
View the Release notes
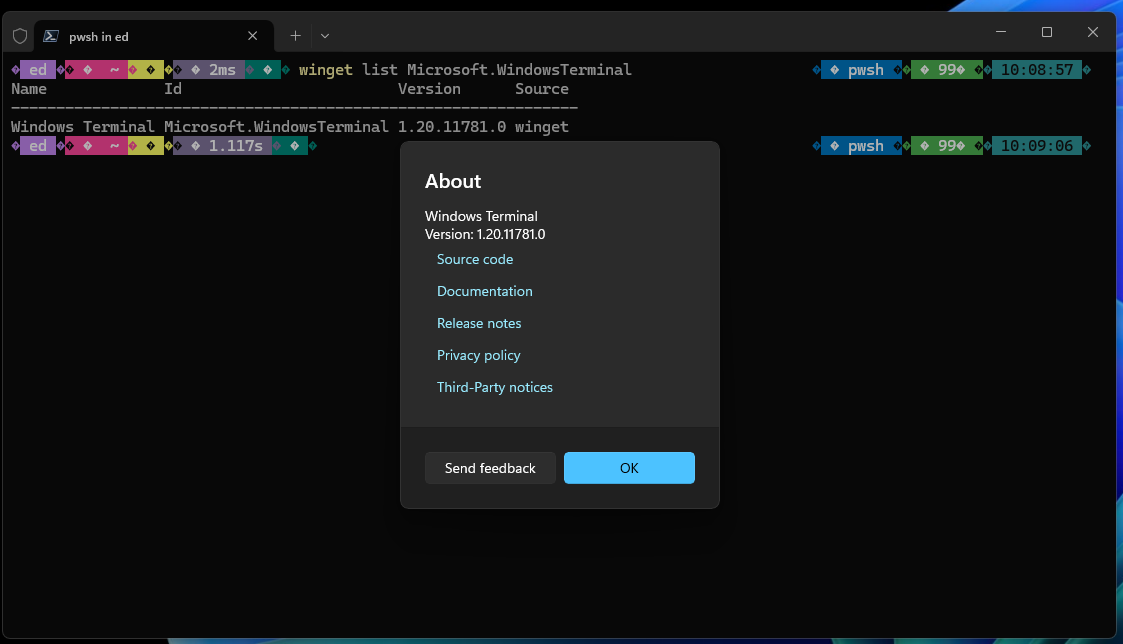(x=479, y=323)
